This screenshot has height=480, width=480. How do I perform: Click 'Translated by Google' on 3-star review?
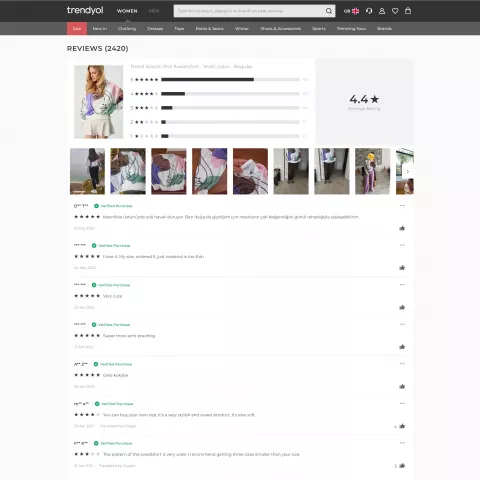click(117, 466)
